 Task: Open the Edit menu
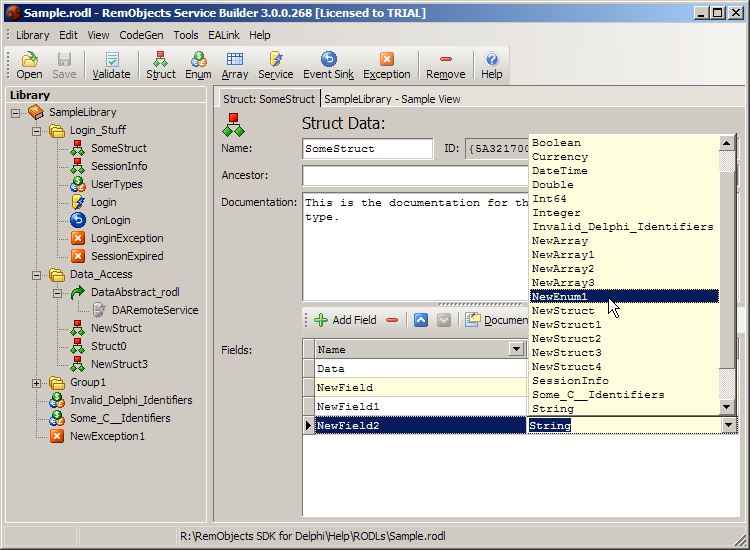pyautogui.click(x=68, y=35)
